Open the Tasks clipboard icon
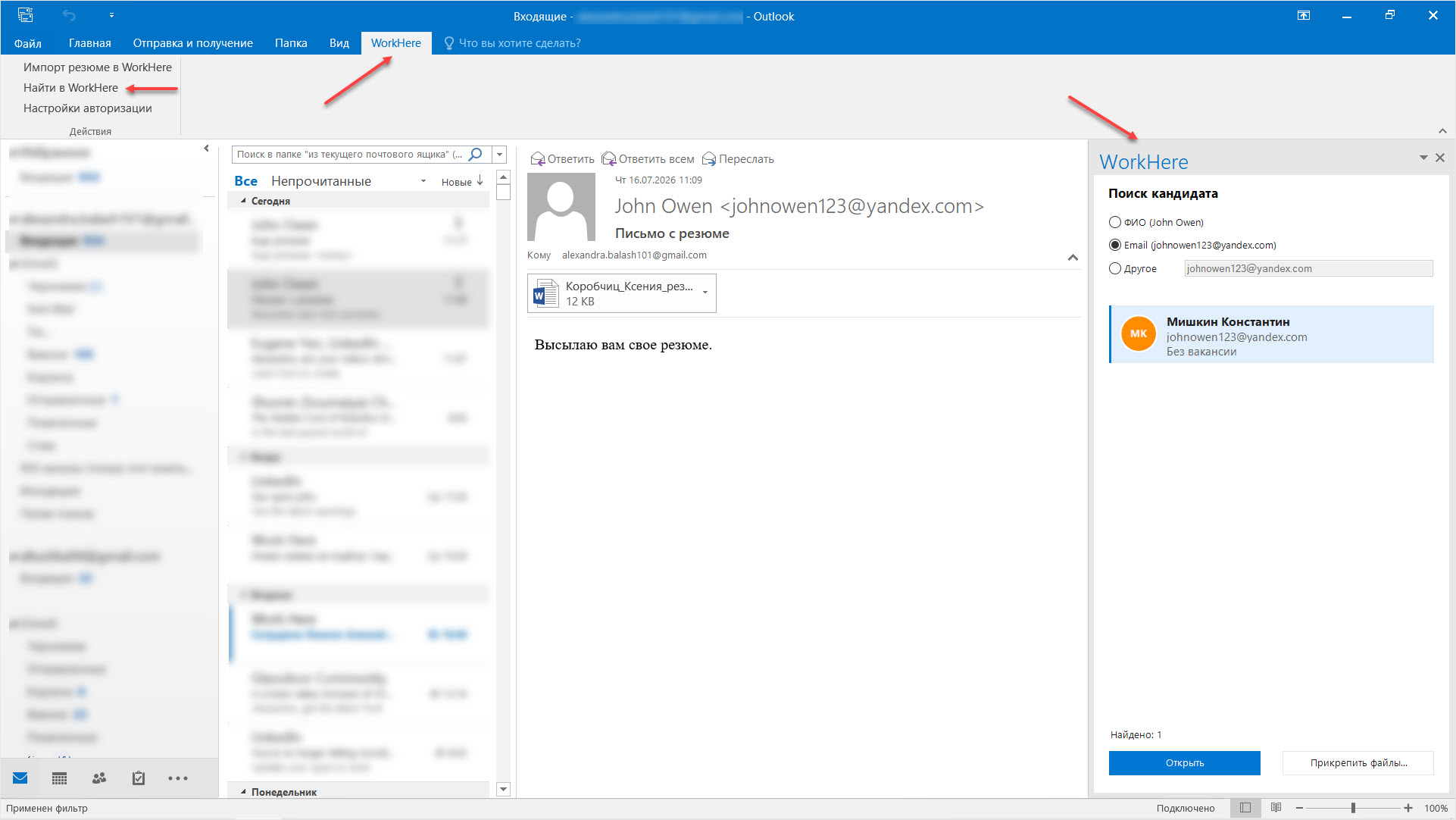 139,778
